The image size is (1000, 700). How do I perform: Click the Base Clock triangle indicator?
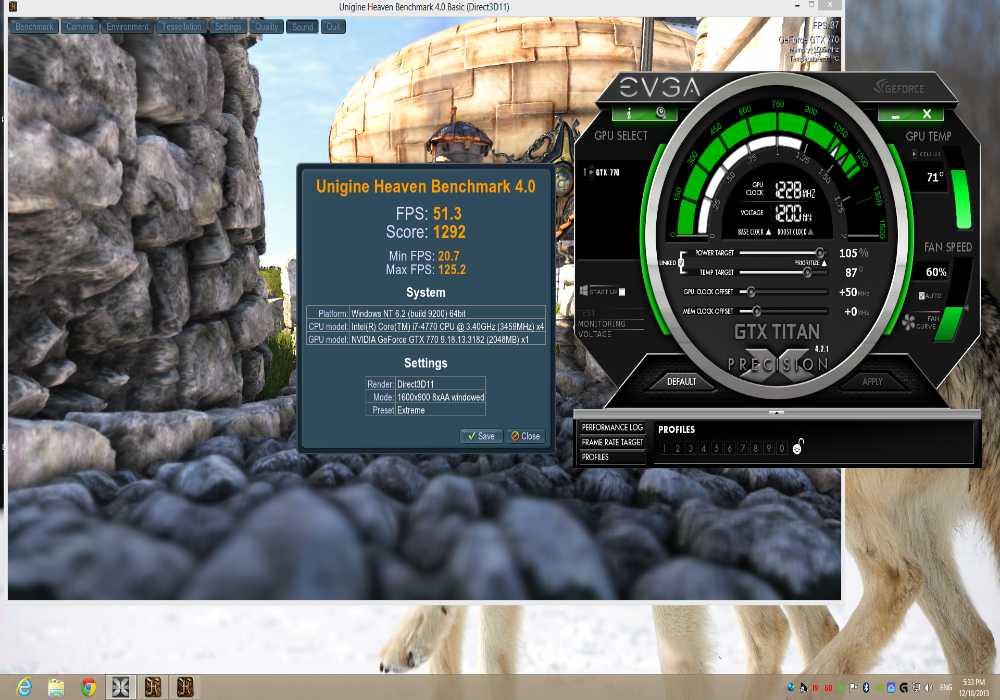tap(768, 232)
